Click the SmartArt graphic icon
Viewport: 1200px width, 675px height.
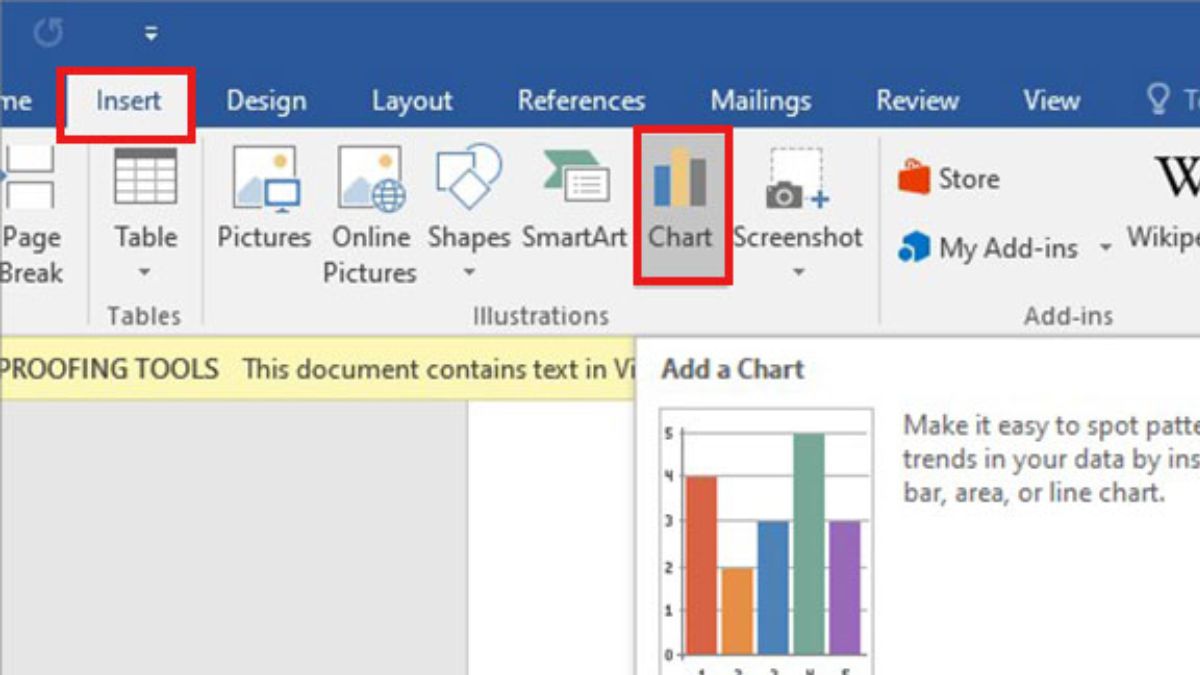(575, 181)
